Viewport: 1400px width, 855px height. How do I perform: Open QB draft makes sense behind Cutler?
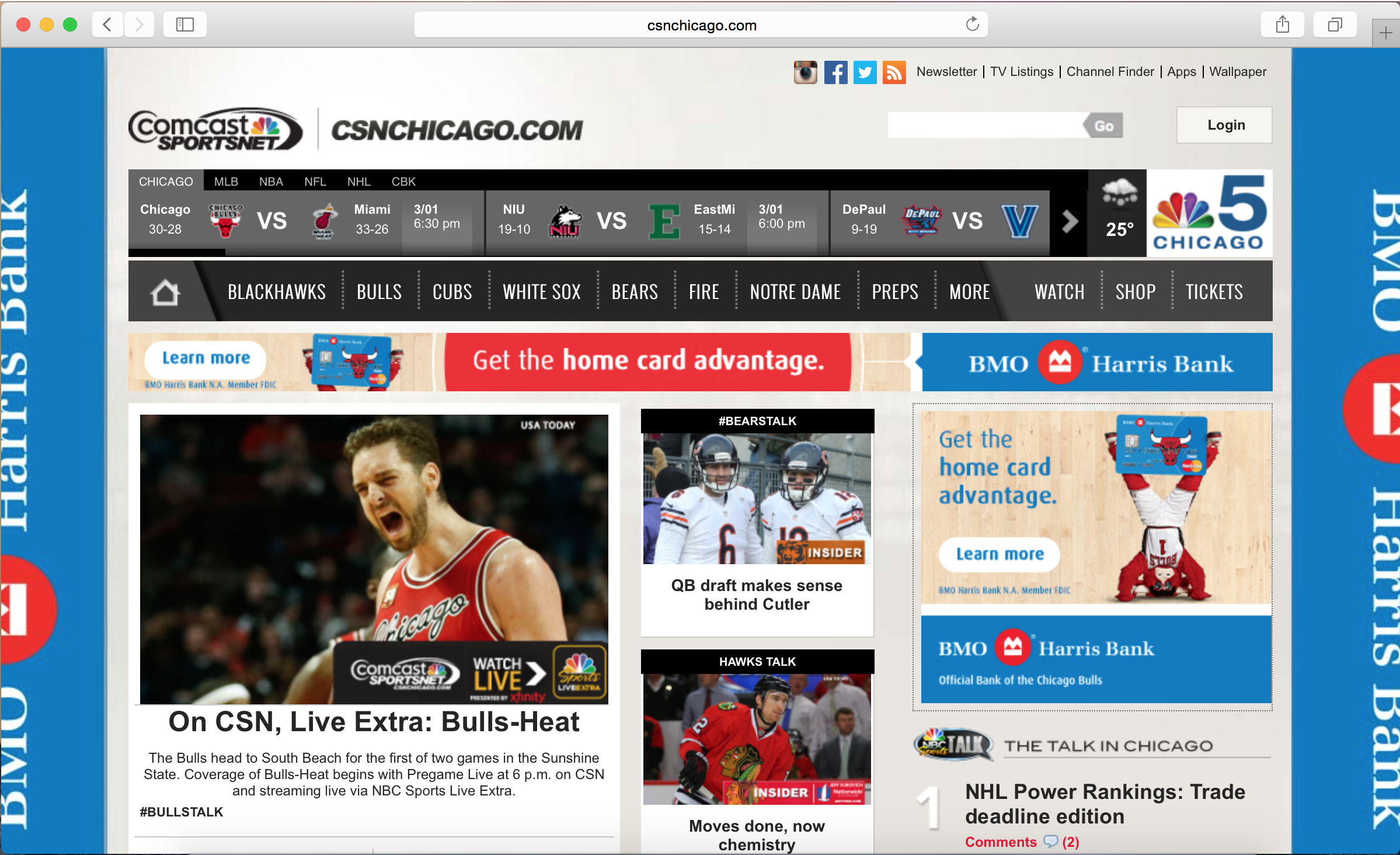tap(757, 595)
